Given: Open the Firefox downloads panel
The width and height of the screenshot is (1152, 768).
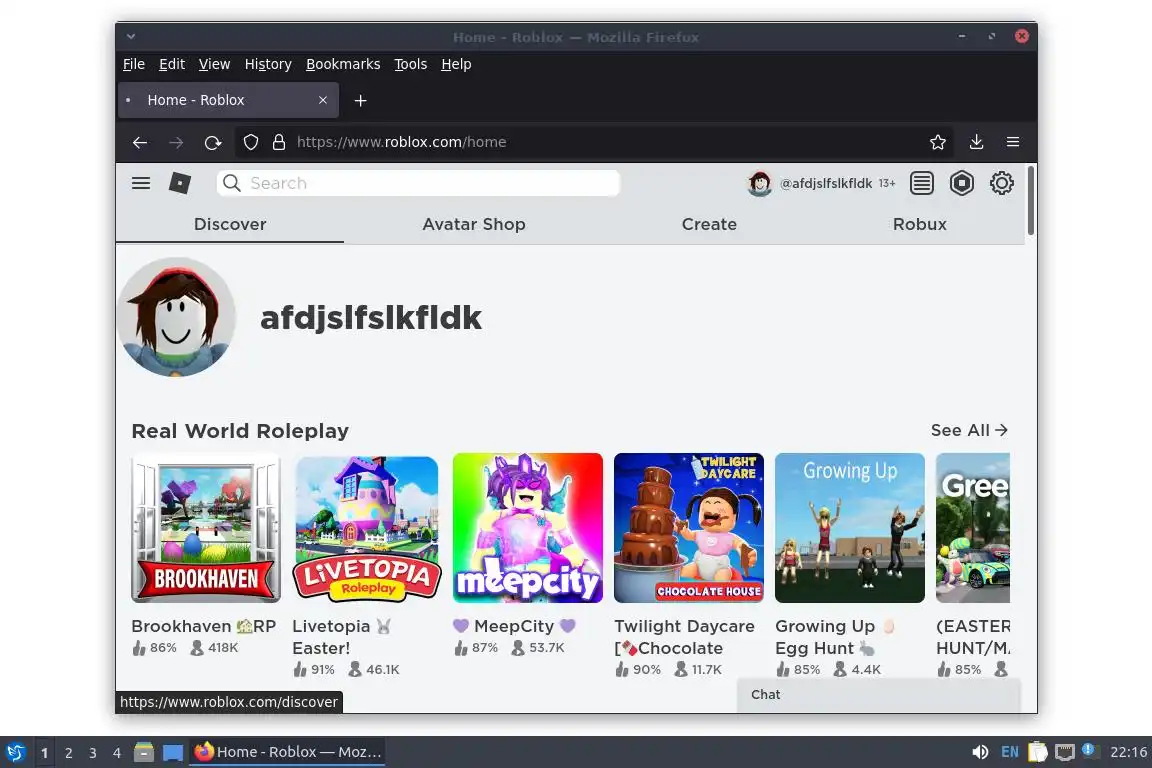Looking at the screenshot, I should (x=976, y=142).
